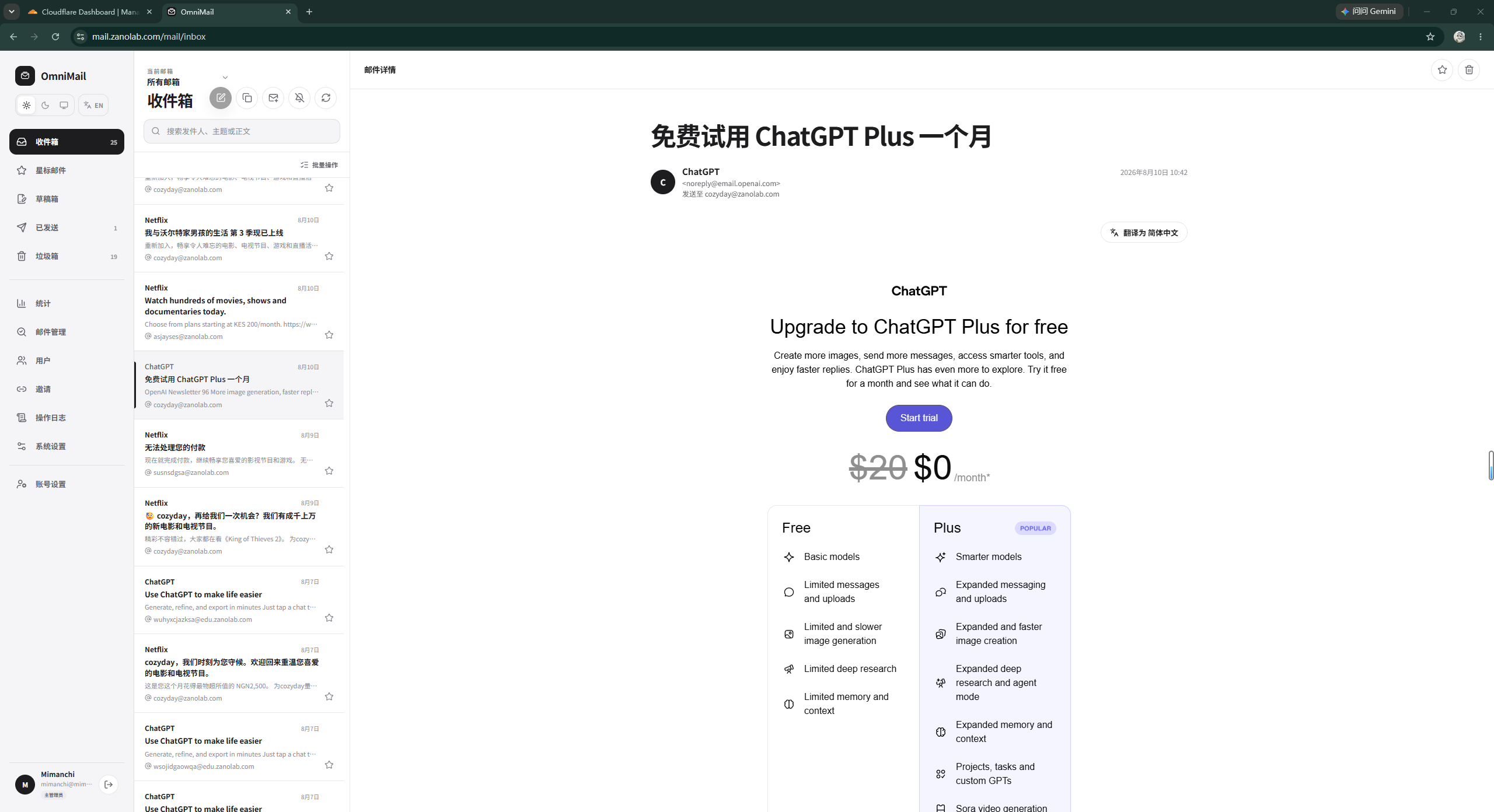View the 操作日志 operation log
This screenshot has width=1494, height=812.
pos(67,418)
